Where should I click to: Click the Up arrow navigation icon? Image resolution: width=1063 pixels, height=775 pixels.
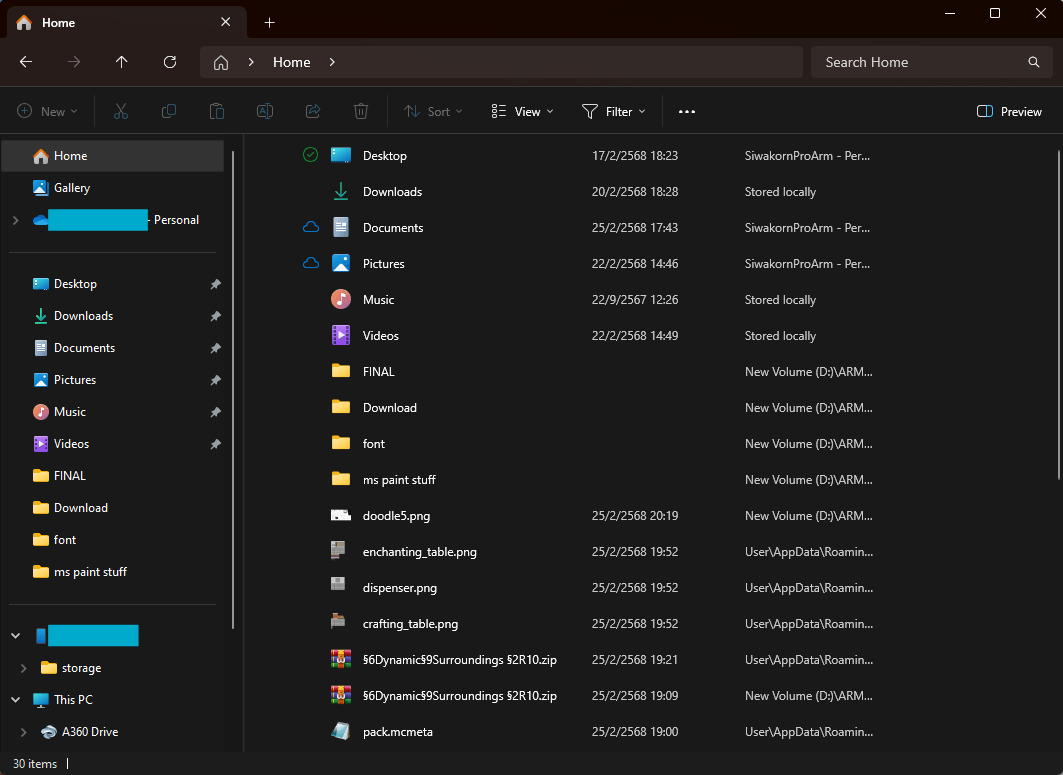click(122, 62)
